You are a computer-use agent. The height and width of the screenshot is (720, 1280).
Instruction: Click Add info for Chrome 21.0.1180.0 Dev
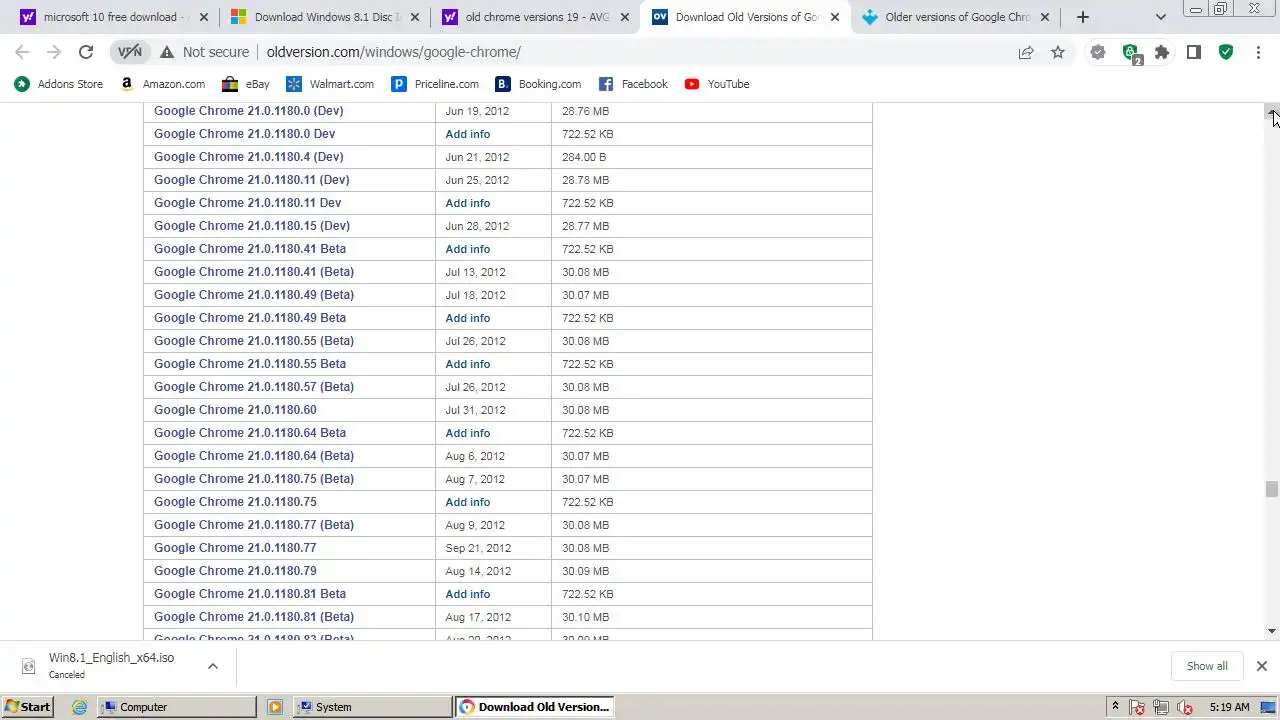(467, 134)
